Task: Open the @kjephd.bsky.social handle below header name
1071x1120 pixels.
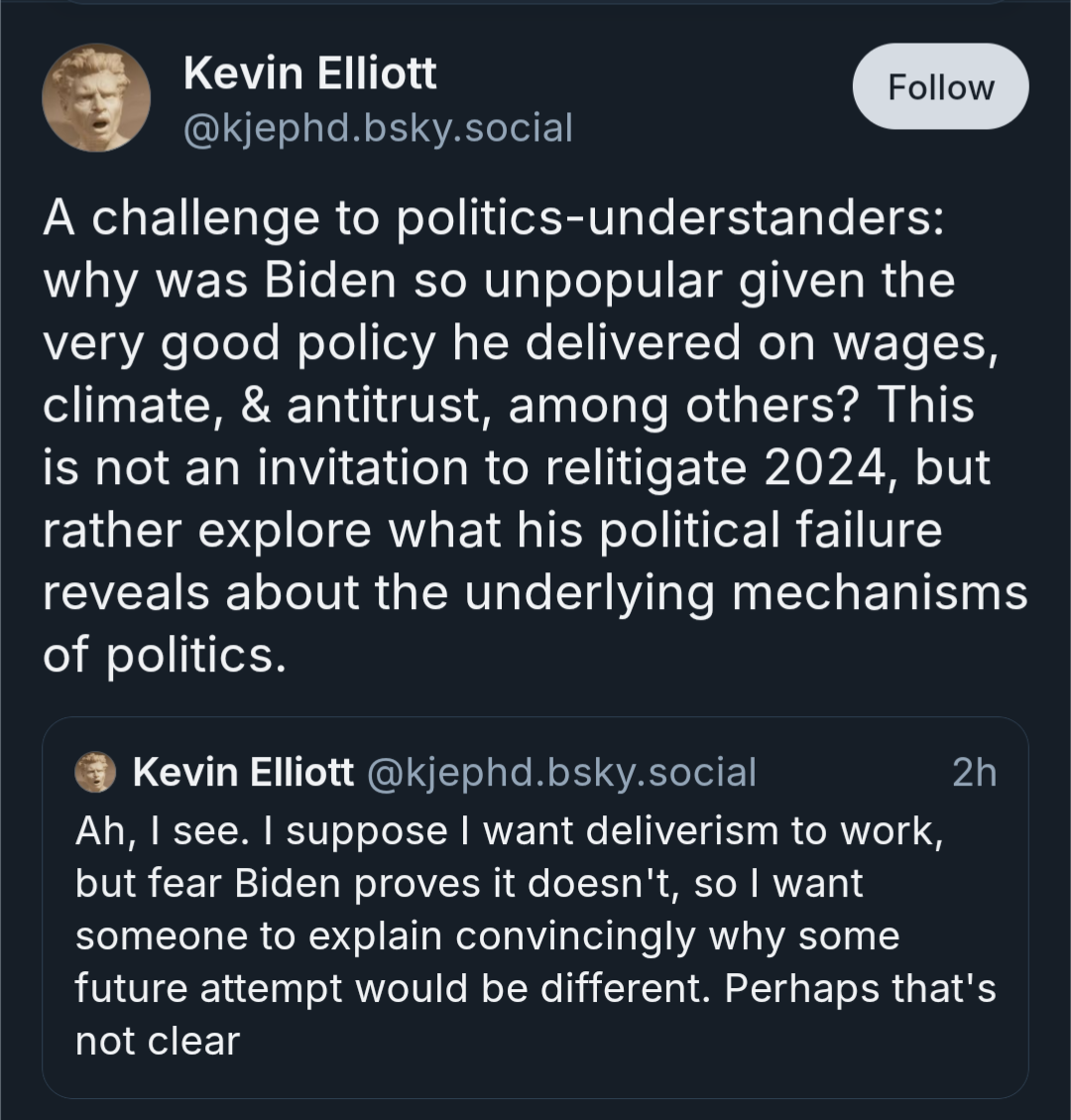Action: point(378,127)
